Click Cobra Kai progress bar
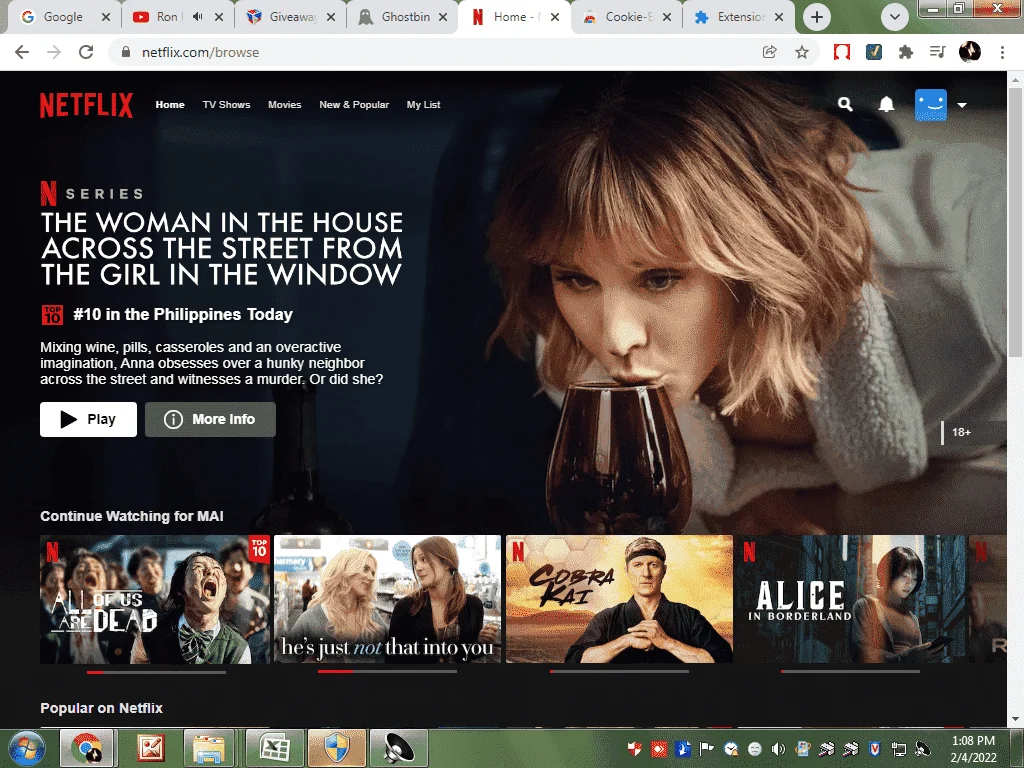Image resolution: width=1024 pixels, height=768 pixels. 619,671
